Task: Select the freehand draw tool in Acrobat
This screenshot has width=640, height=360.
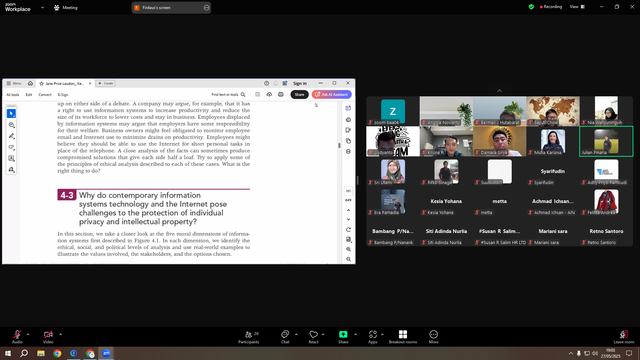Action: point(11,147)
